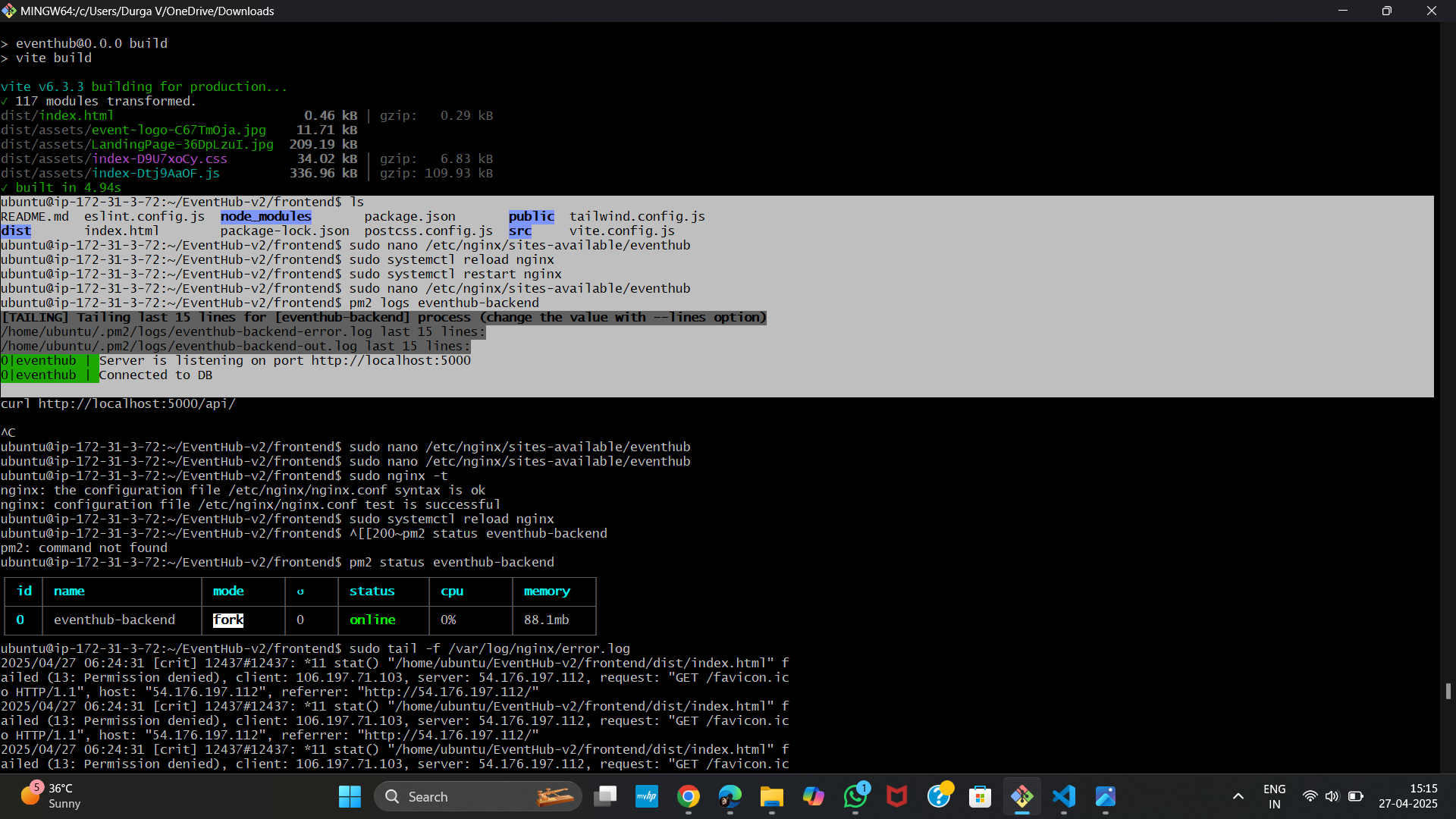Open the Photos app from taskbar
The image size is (1456, 819).
click(x=1106, y=796)
